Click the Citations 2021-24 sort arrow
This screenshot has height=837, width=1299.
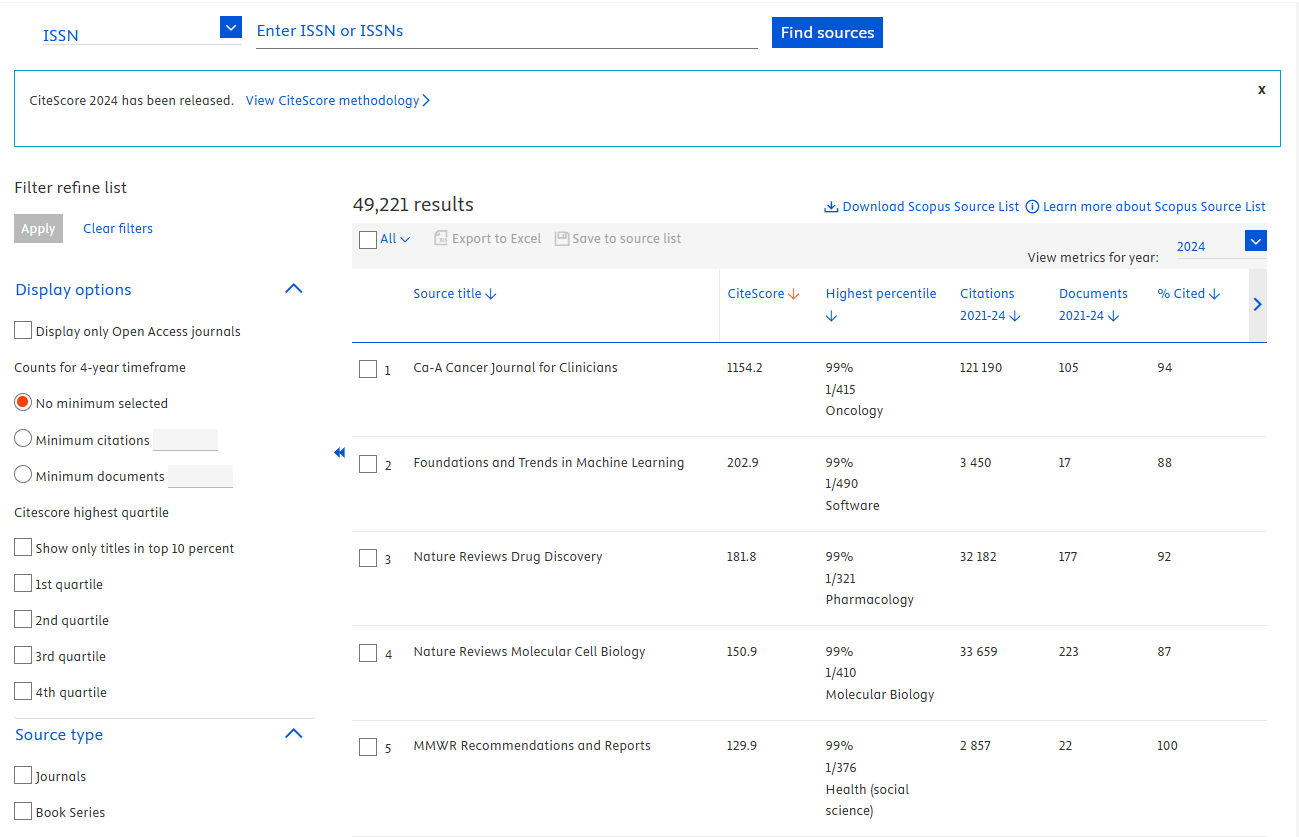coord(1017,315)
